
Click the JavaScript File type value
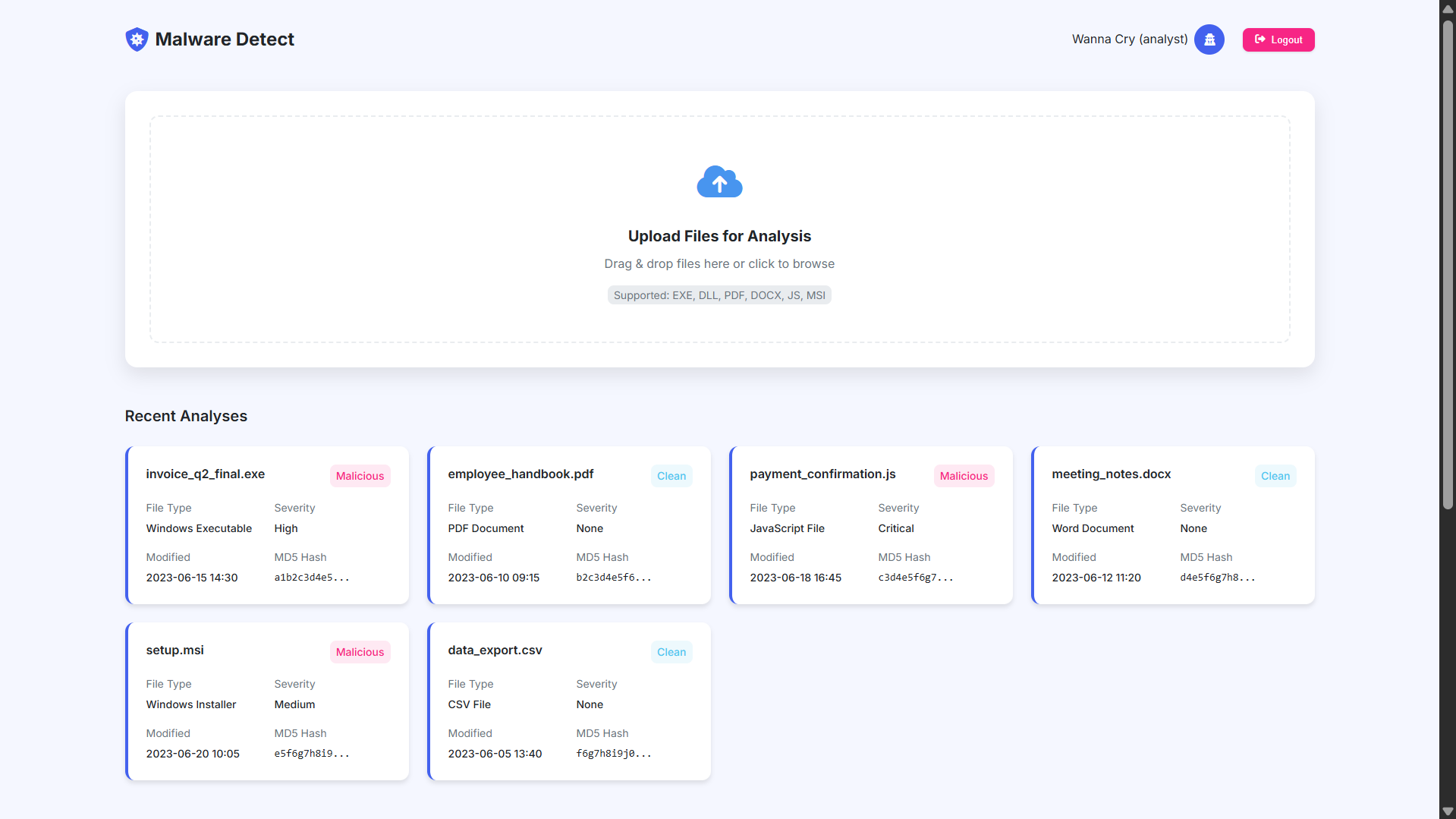point(787,528)
